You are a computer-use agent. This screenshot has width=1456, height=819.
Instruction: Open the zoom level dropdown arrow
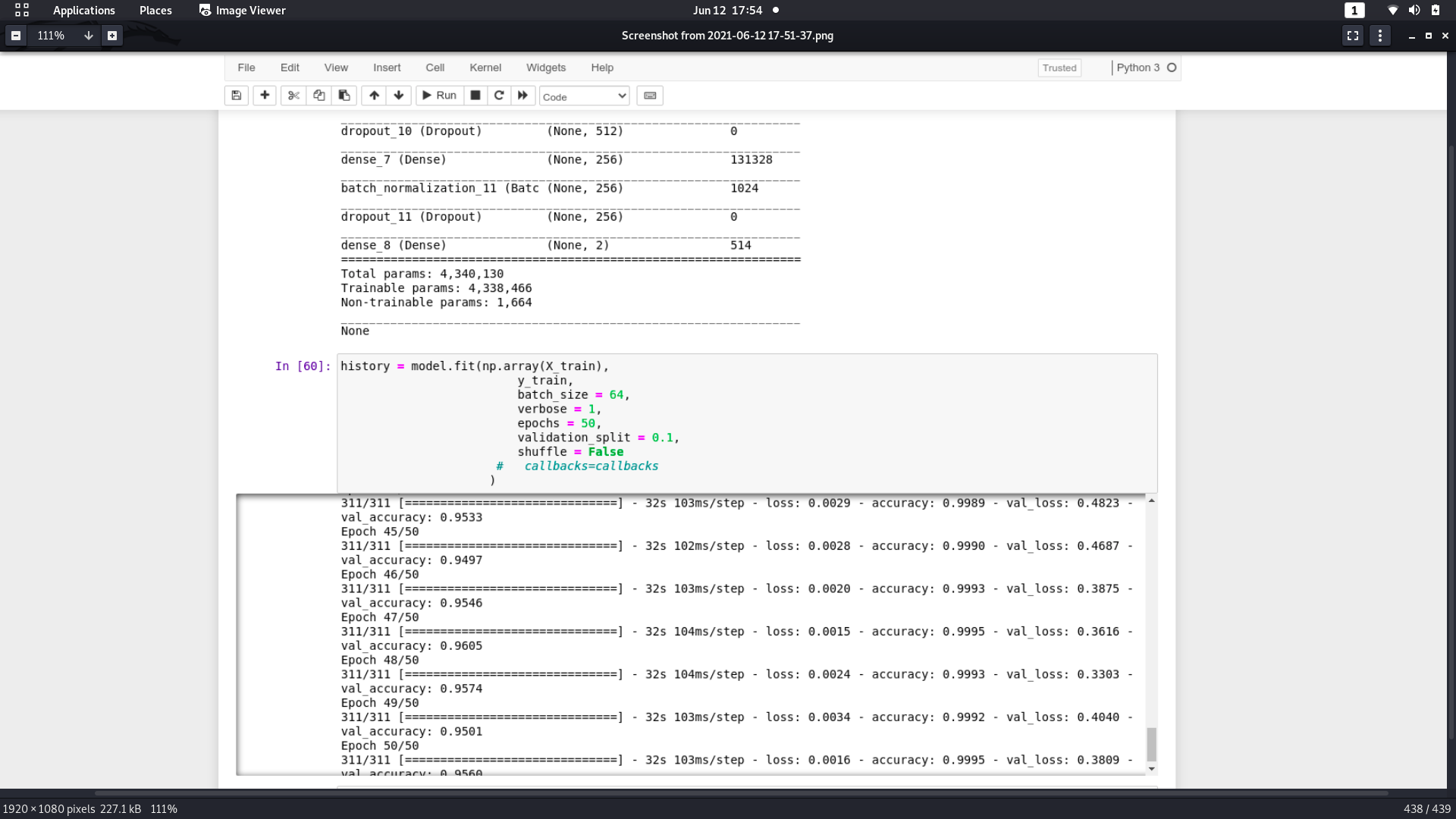tap(88, 35)
